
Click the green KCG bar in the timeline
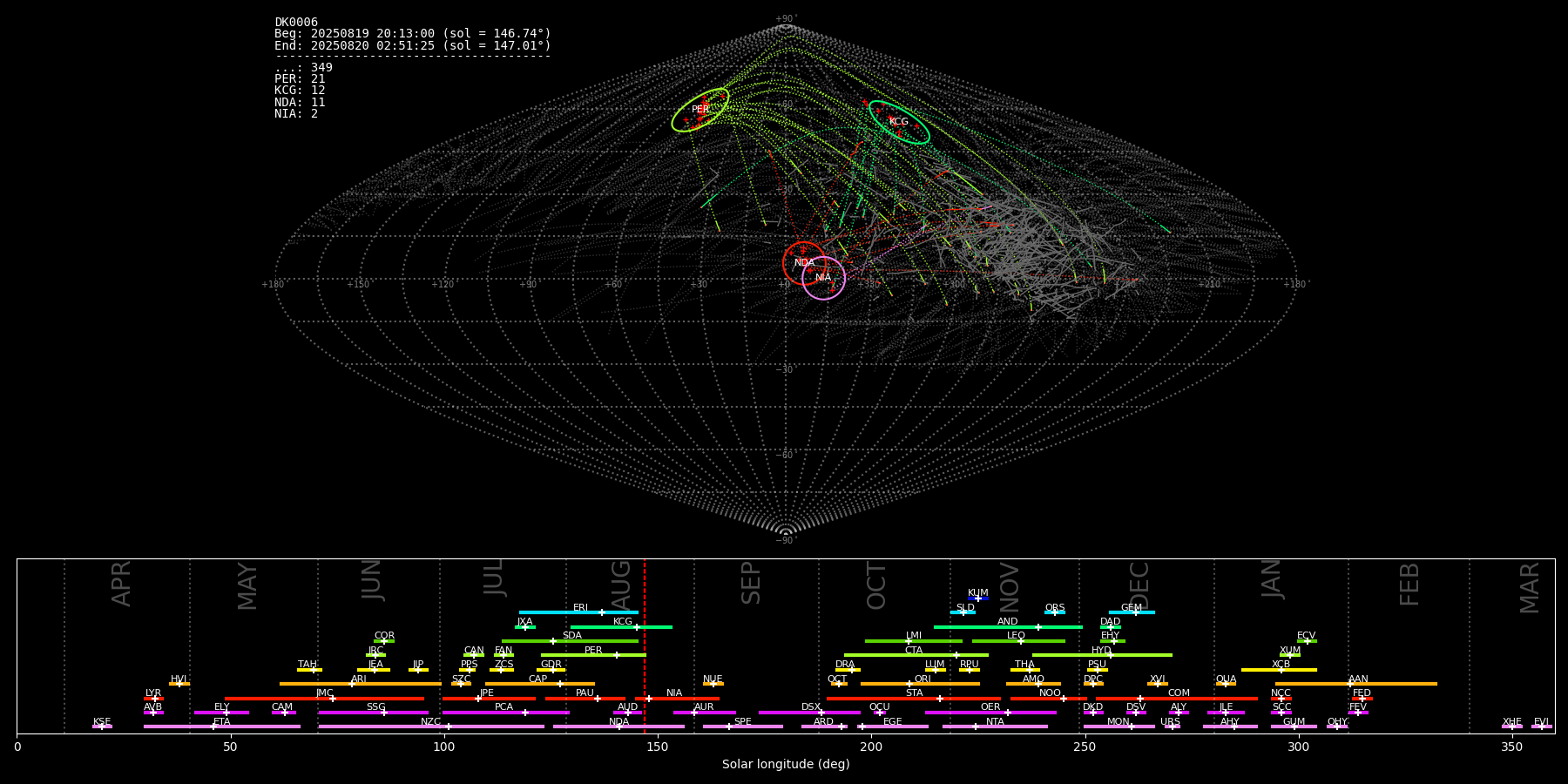coord(621,627)
